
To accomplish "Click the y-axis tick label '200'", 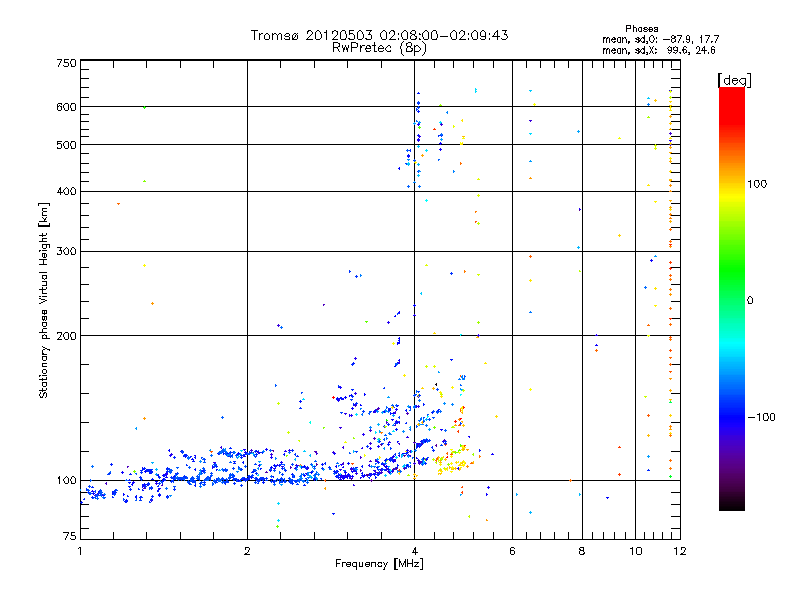I will 66,336.
